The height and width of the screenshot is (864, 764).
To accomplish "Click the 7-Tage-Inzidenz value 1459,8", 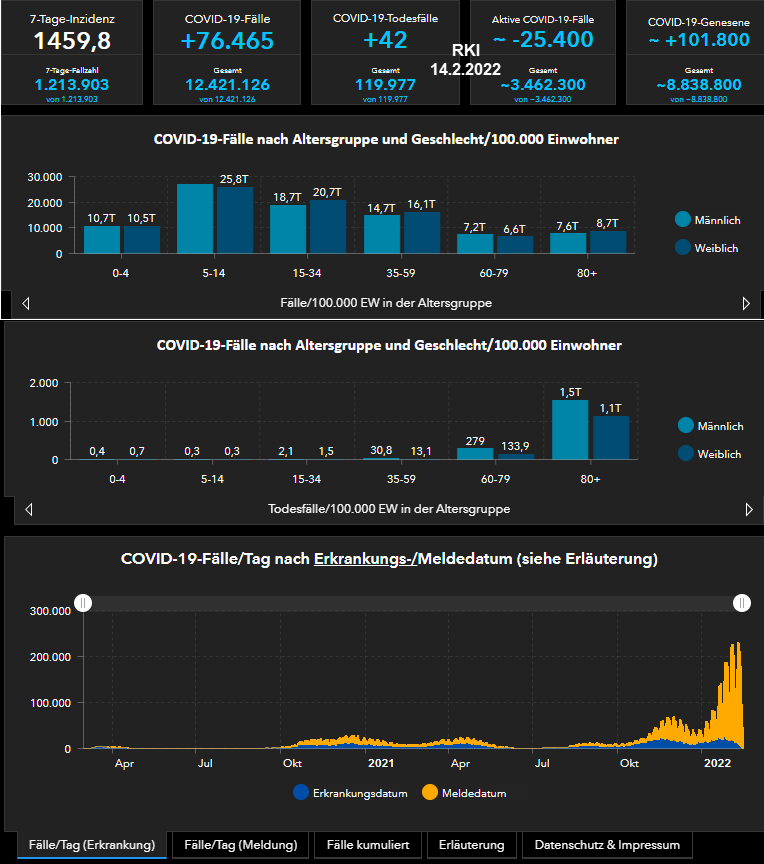I will [73, 41].
